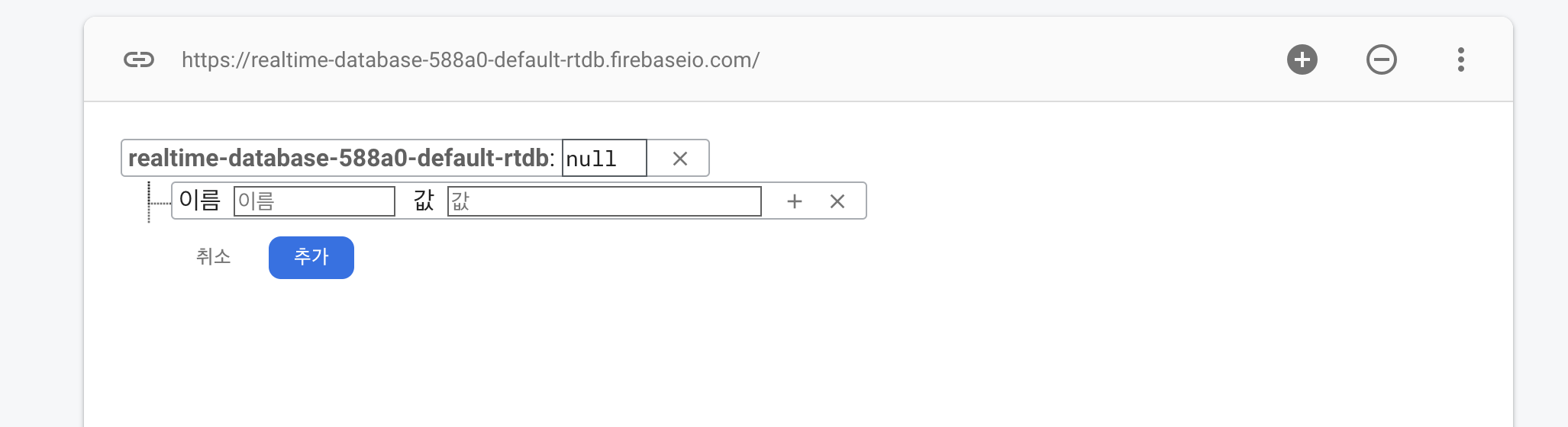Screen dimensions: 1568x427
Task: Focus the 값 value input field
Action: (604, 201)
